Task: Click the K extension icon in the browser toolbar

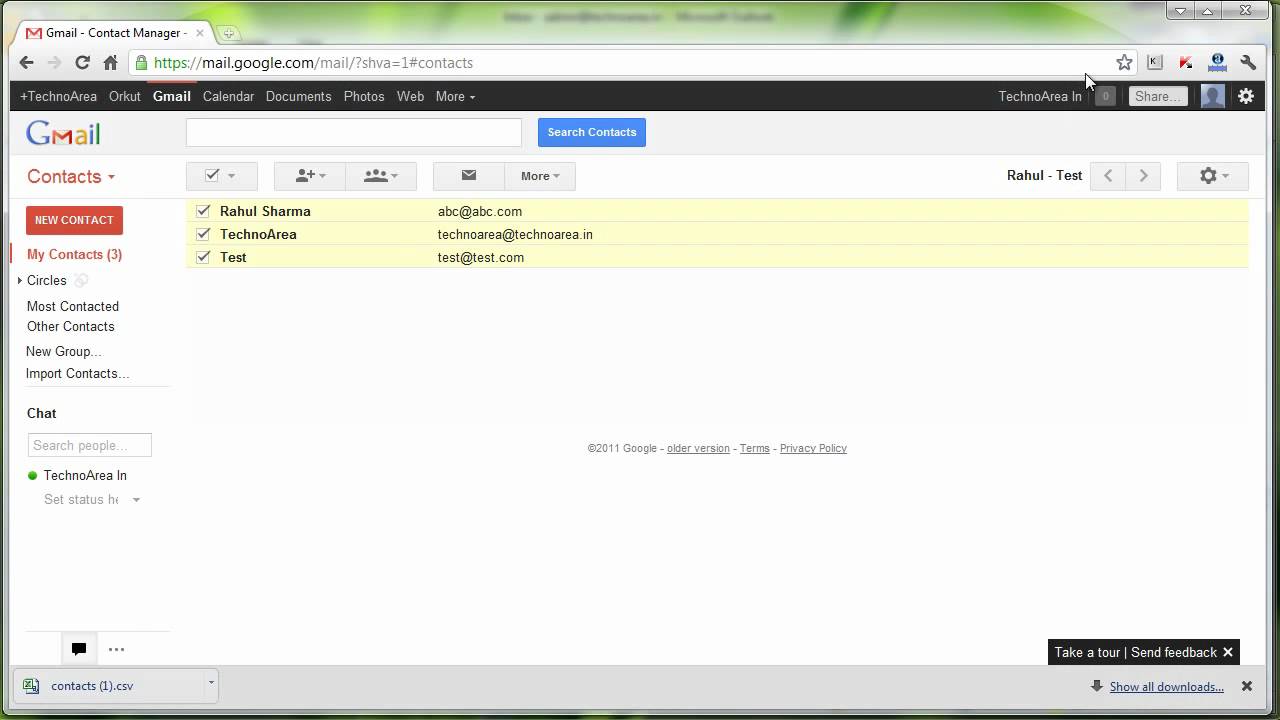Action: tap(1155, 62)
